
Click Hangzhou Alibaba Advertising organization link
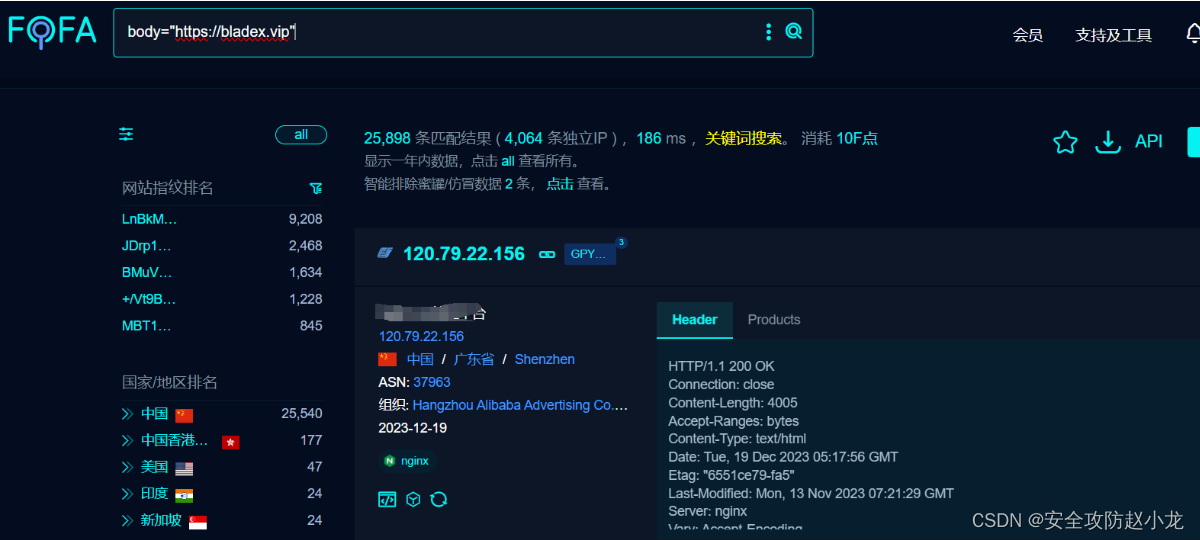coord(520,405)
